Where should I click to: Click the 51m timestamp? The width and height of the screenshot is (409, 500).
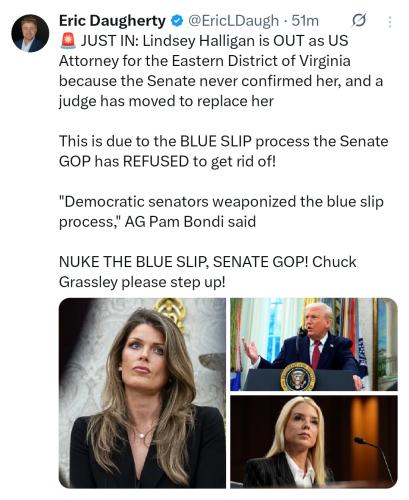pyautogui.click(x=305, y=21)
